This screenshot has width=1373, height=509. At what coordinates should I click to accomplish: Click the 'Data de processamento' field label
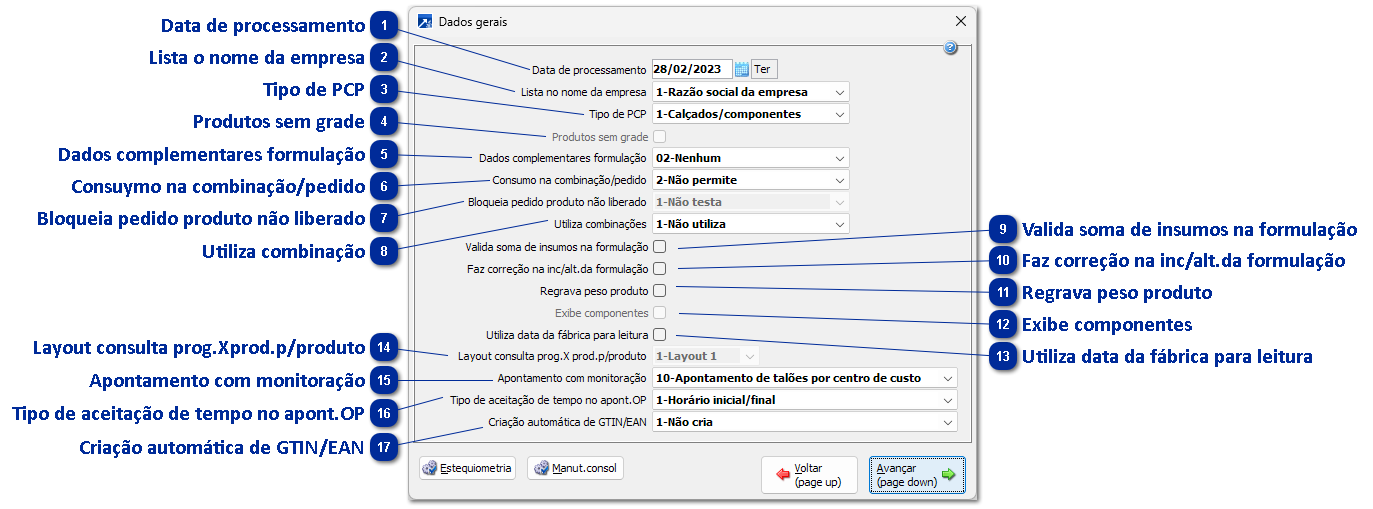(x=590, y=70)
